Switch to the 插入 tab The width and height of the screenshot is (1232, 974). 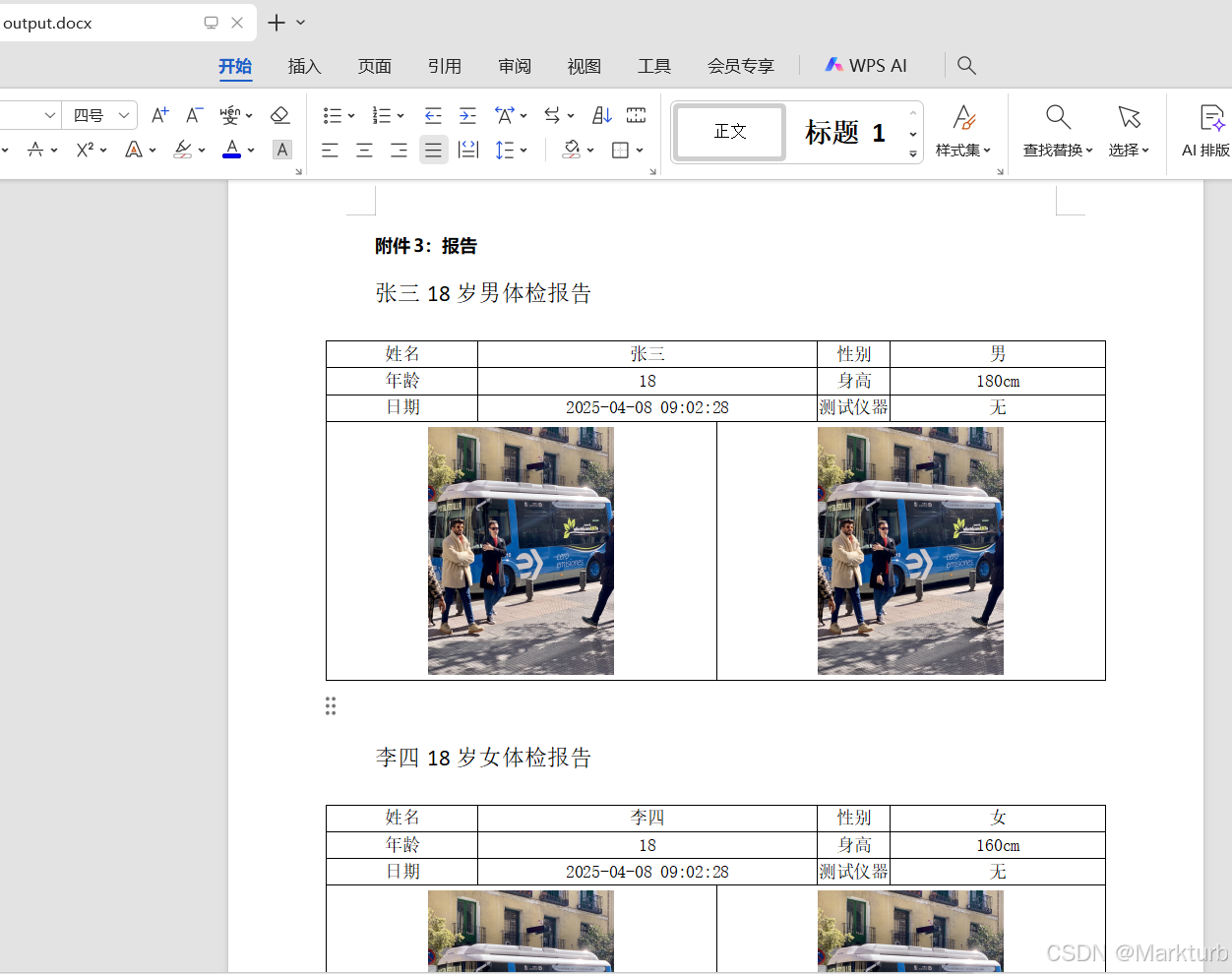(x=305, y=66)
